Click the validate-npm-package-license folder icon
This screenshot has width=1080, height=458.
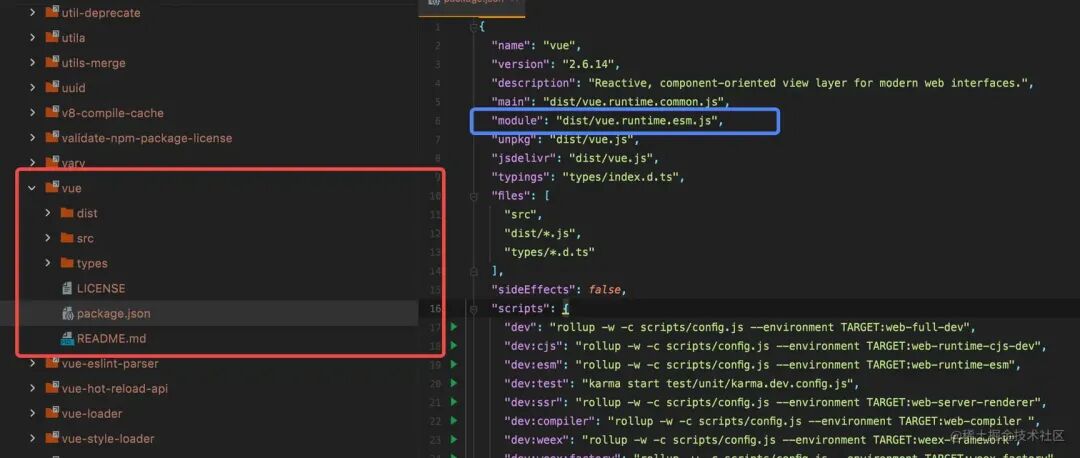point(52,138)
